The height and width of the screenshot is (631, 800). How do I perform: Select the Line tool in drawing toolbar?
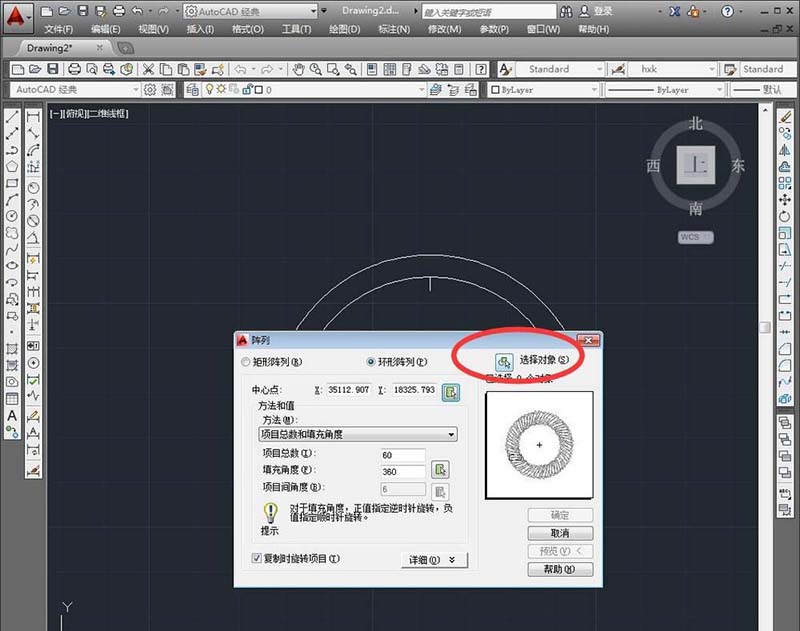(10, 118)
